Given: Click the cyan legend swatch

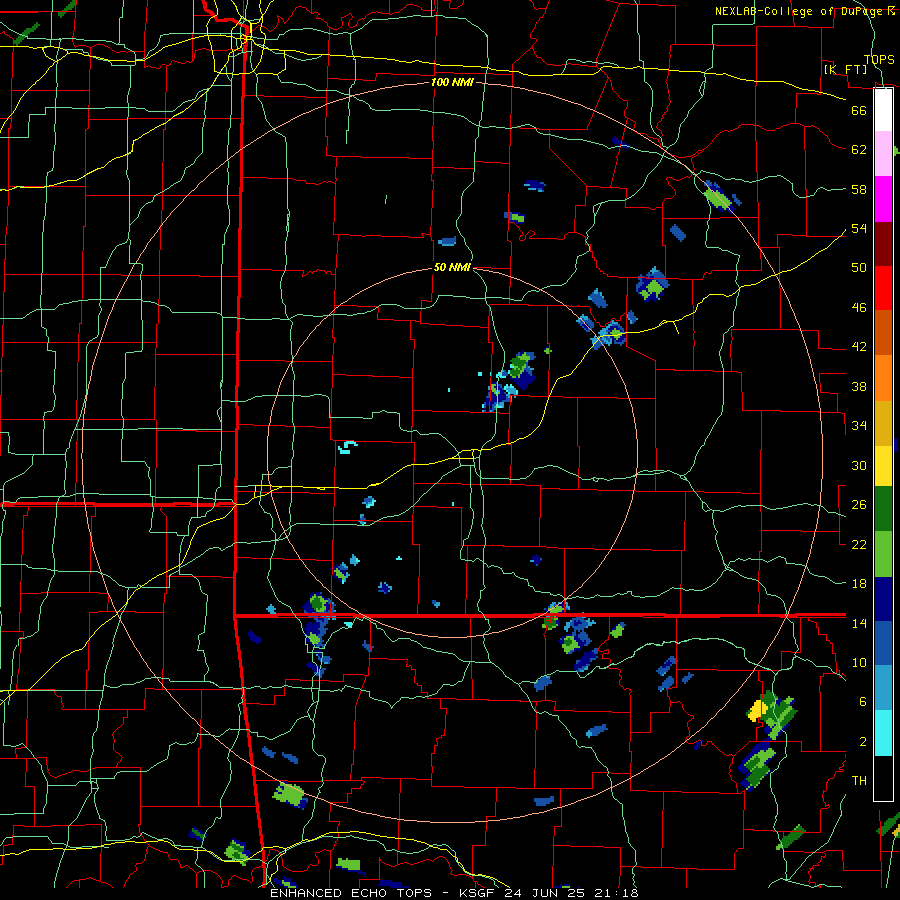Looking at the screenshot, I should coord(883,733).
